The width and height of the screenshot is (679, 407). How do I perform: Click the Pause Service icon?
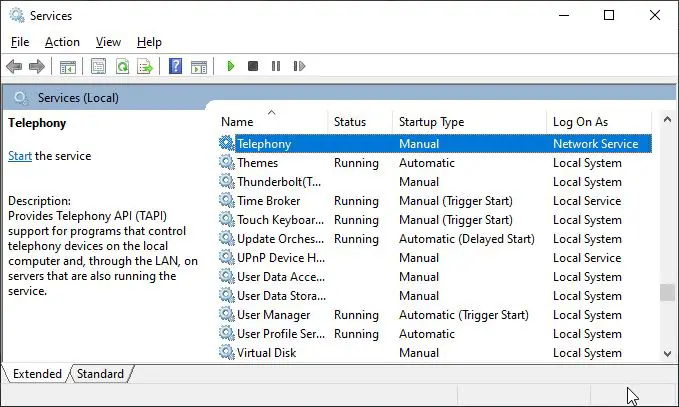click(276, 66)
